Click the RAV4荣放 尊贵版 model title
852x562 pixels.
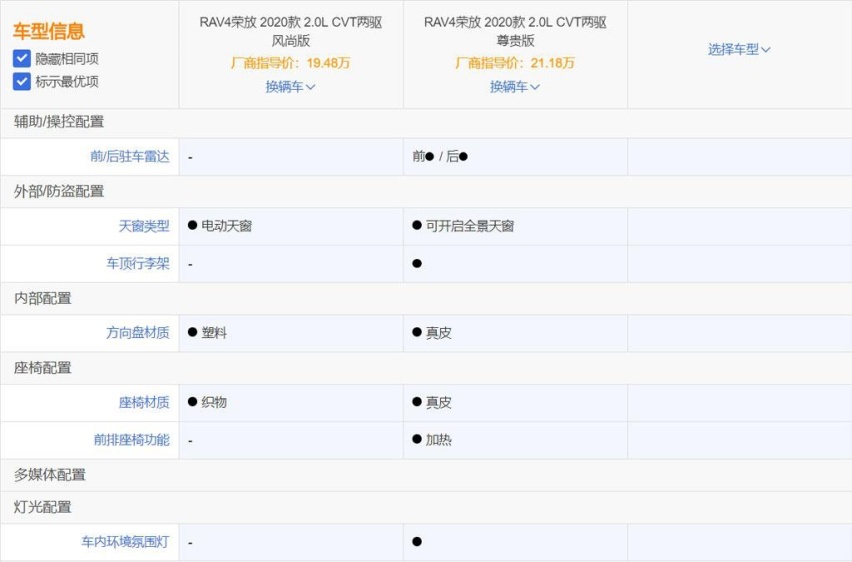click(x=515, y=31)
